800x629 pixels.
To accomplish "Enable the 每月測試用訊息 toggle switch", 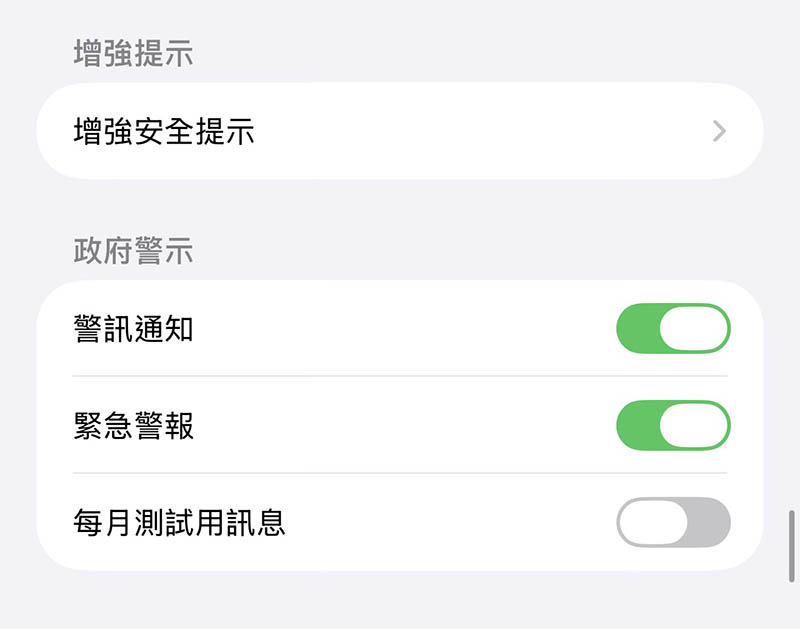I will click(673, 522).
